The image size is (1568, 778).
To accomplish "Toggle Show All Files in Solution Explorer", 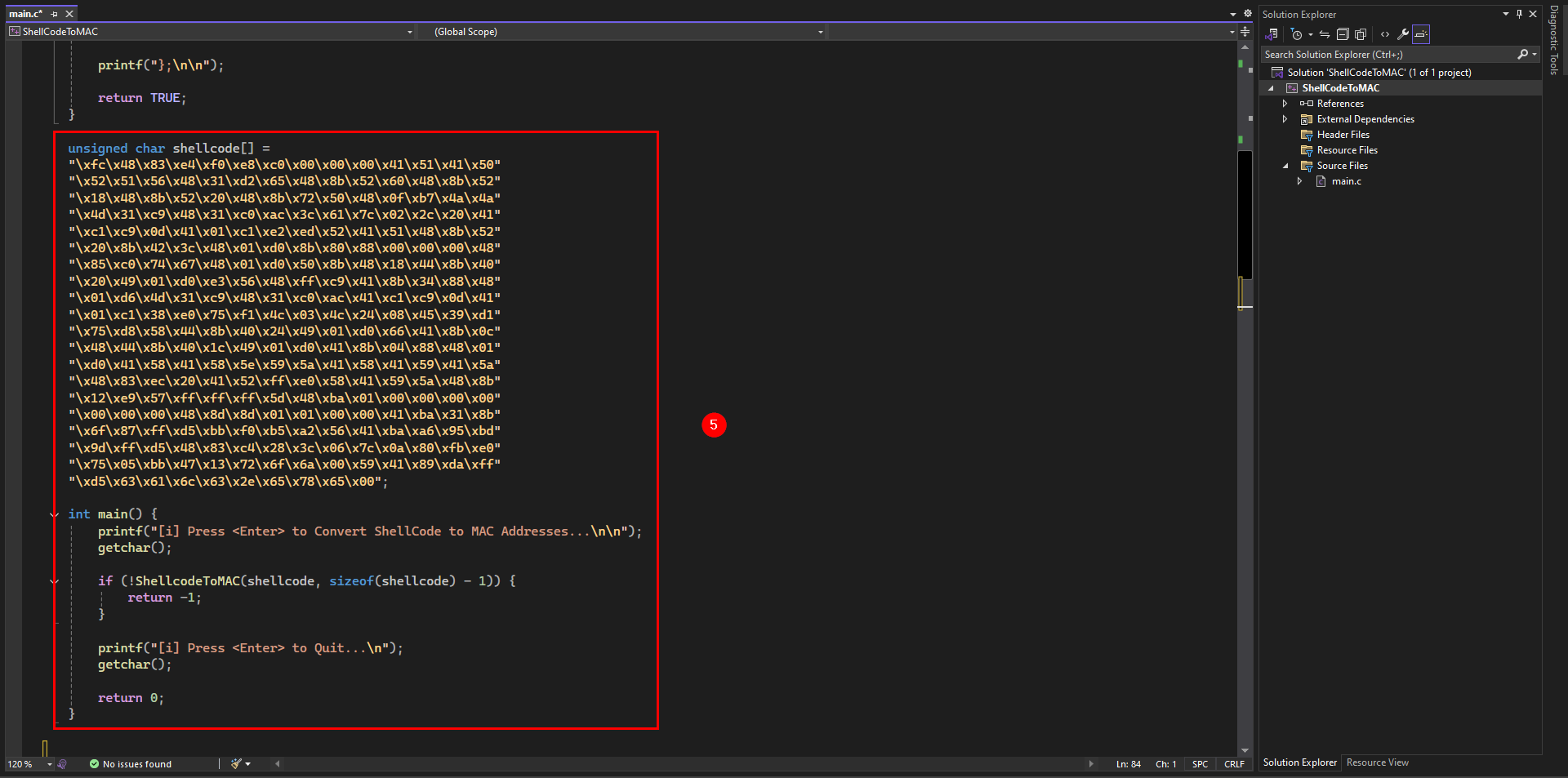I will pyautogui.click(x=1361, y=34).
